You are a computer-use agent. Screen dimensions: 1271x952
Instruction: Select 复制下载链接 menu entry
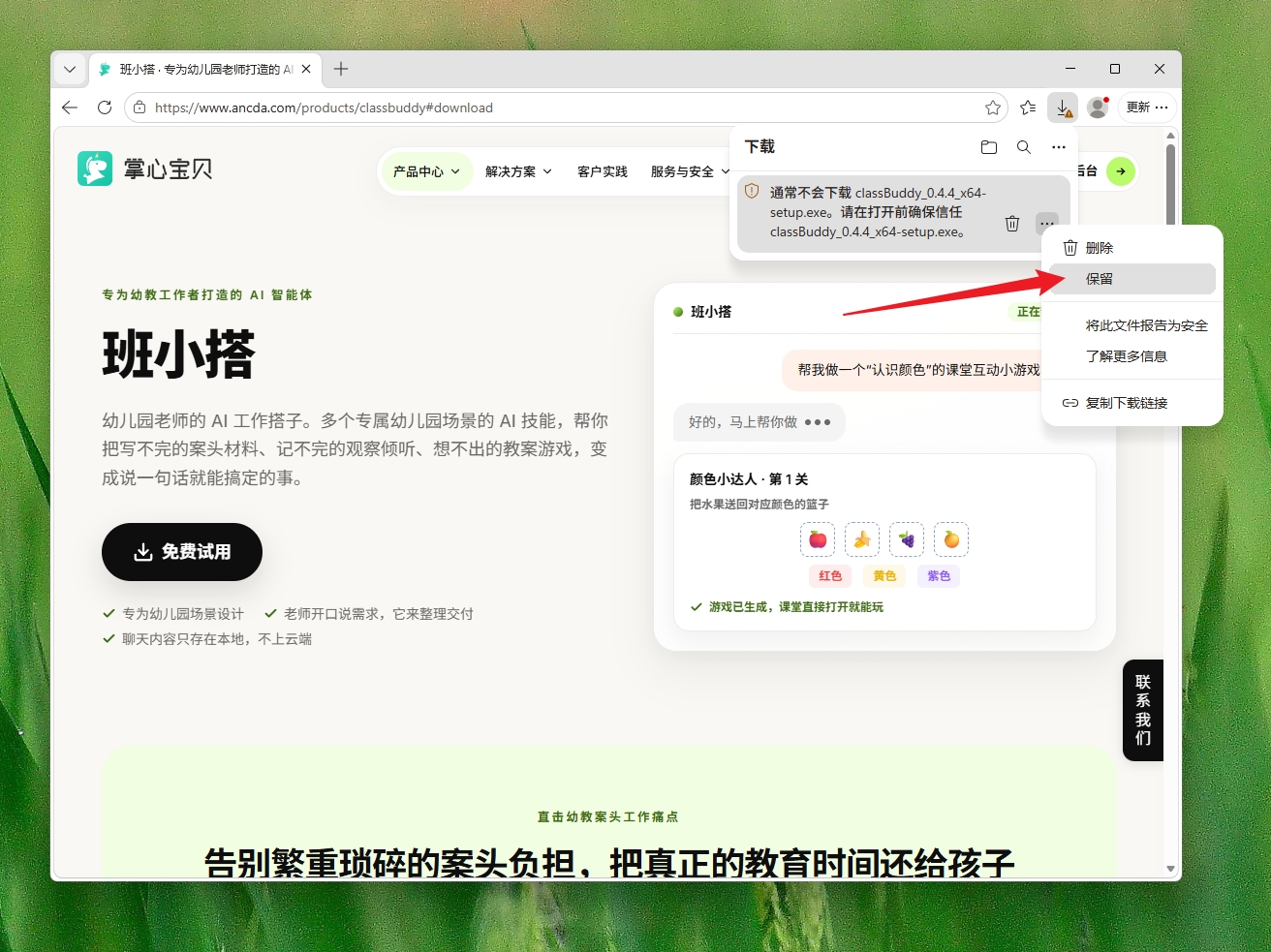[x=1132, y=403]
